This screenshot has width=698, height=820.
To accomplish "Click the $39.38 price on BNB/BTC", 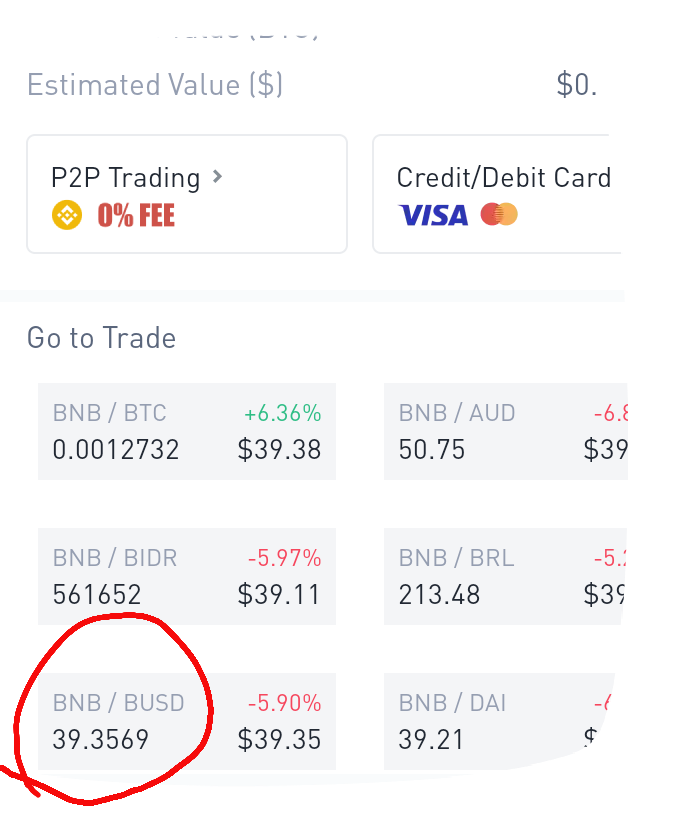I will coord(279,449).
